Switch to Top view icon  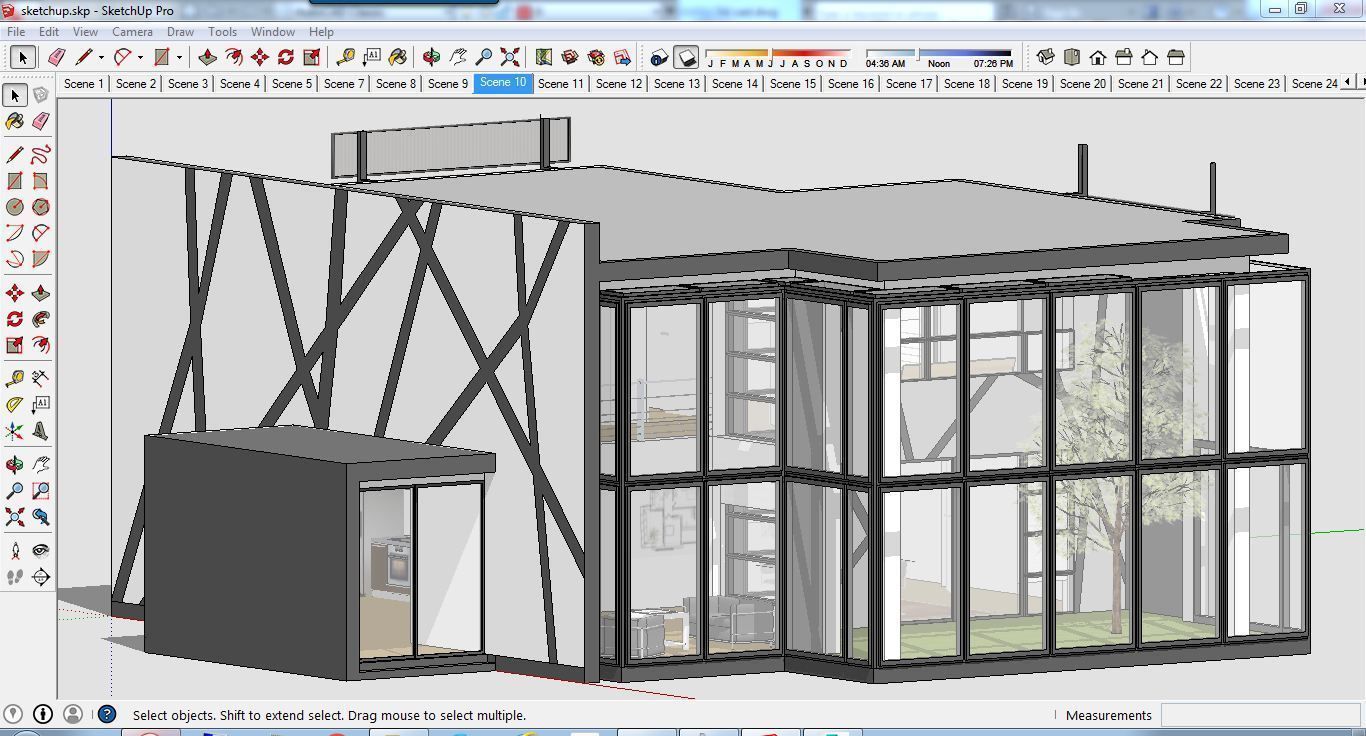coord(1071,57)
